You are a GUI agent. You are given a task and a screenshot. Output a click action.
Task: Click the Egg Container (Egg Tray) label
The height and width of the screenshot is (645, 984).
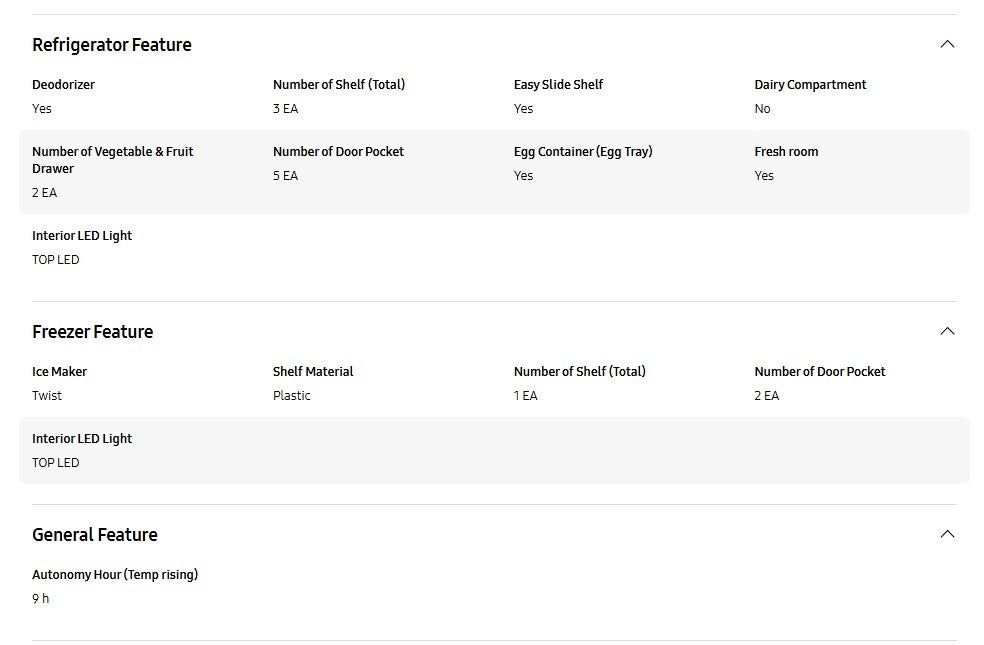[583, 152]
